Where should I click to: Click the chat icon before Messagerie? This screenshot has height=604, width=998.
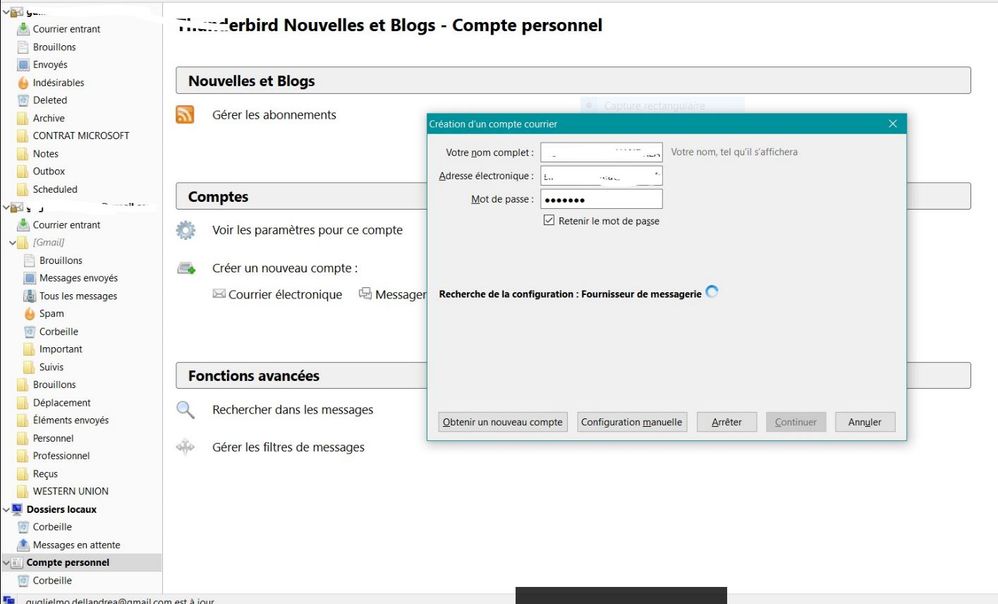coord(365,293)
